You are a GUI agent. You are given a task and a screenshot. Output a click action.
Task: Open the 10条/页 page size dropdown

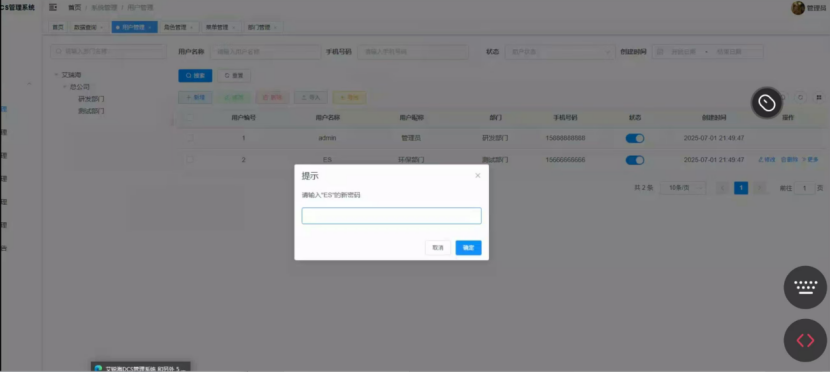click(683, 188)
